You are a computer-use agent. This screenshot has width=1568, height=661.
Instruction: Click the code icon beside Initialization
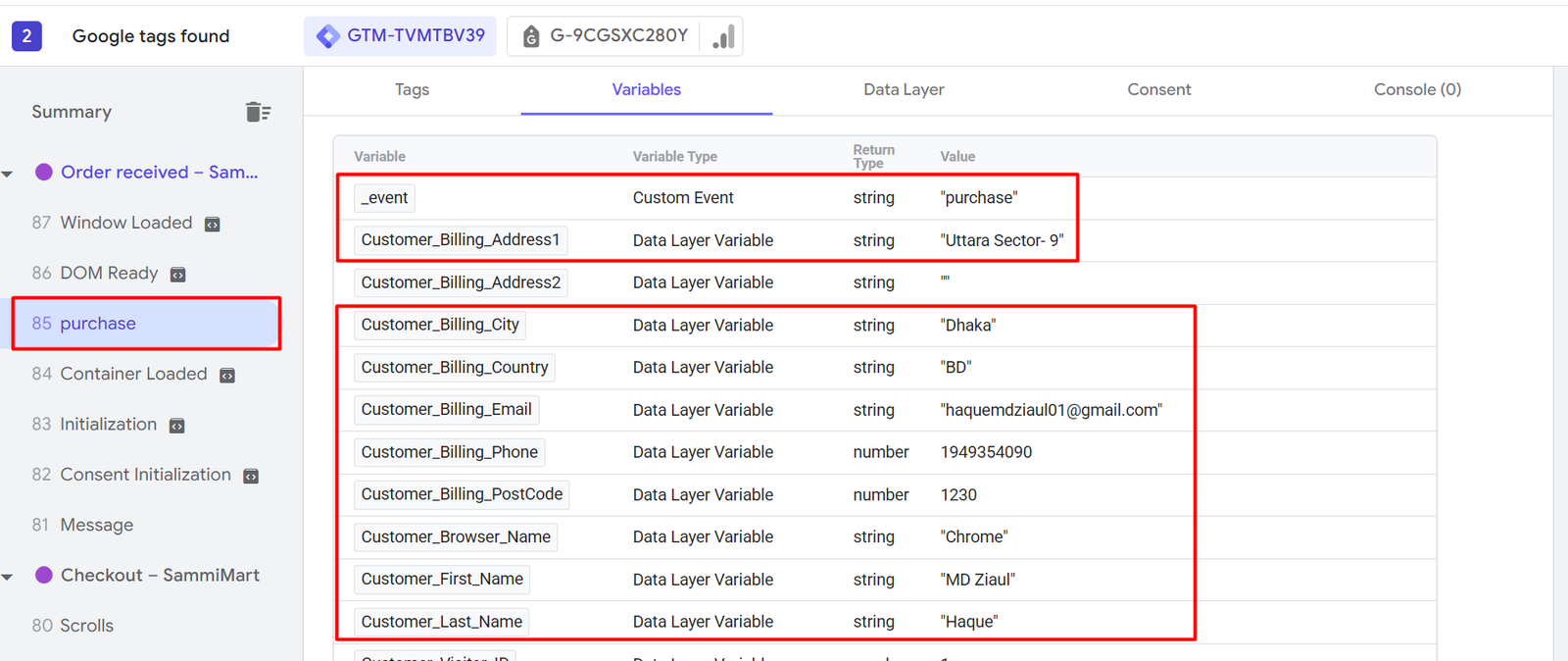177,426
